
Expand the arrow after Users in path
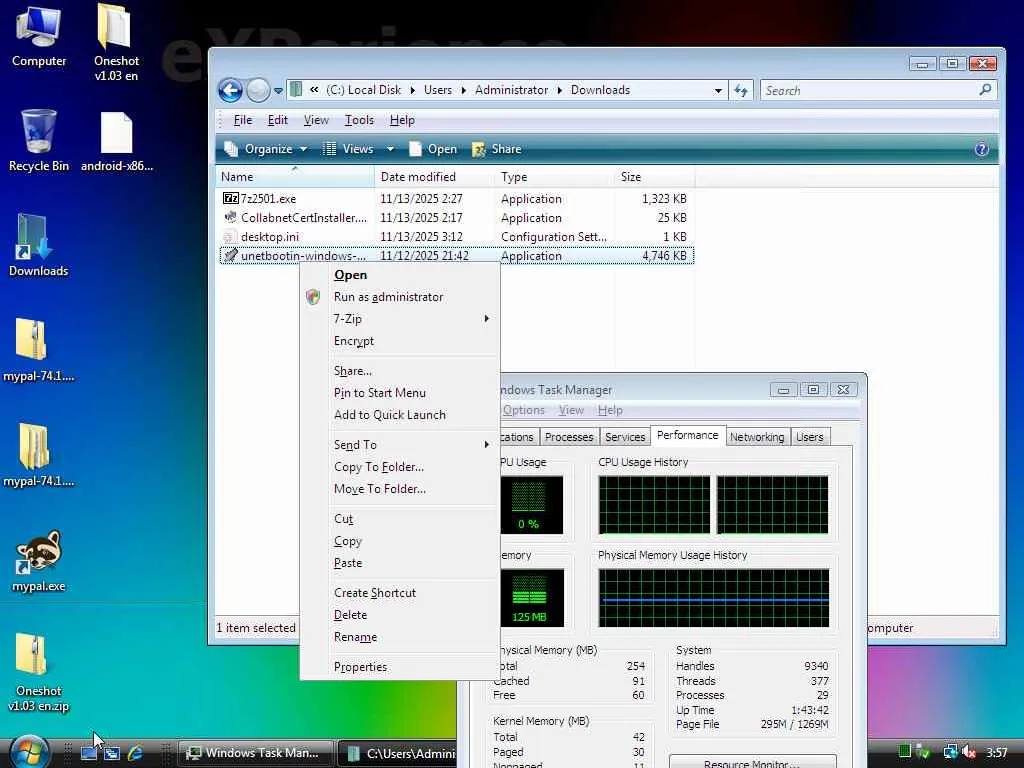click(464, 90)
